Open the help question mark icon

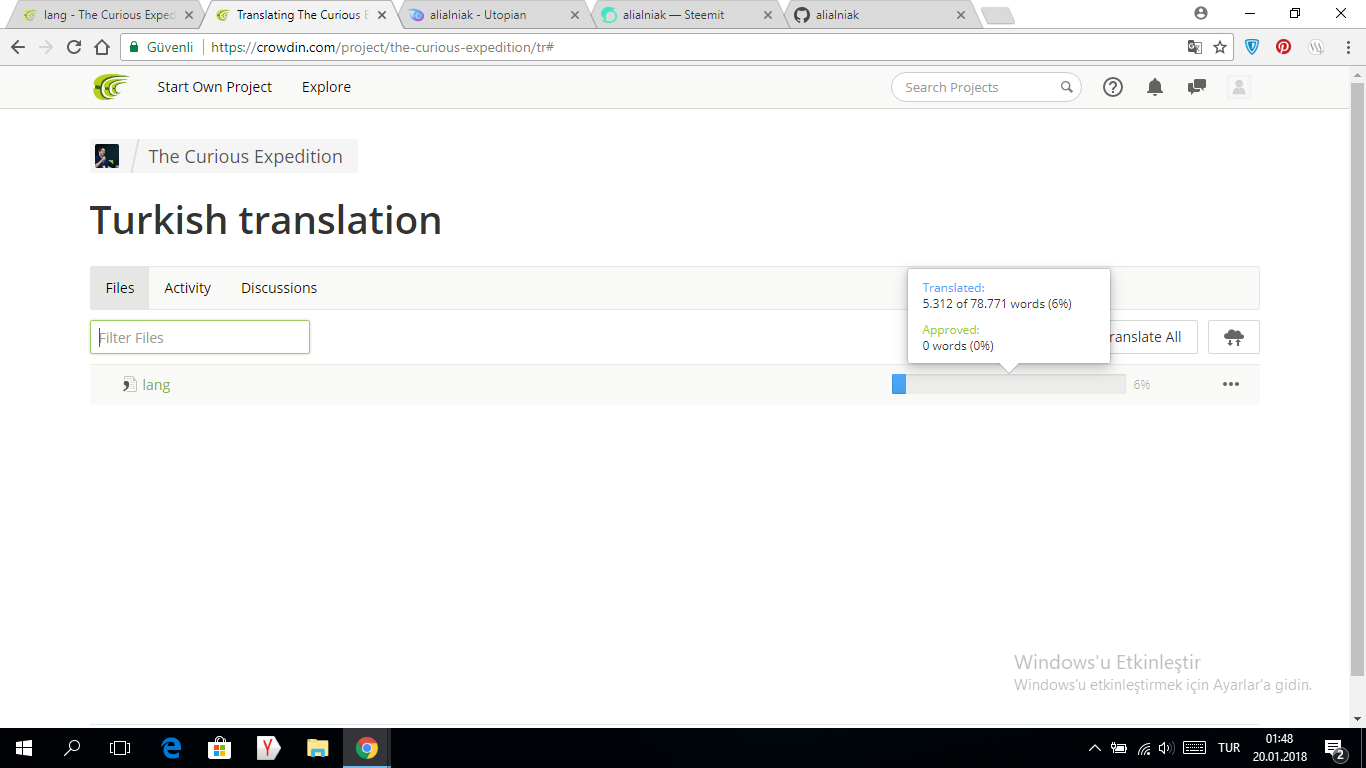[1113, 87]
